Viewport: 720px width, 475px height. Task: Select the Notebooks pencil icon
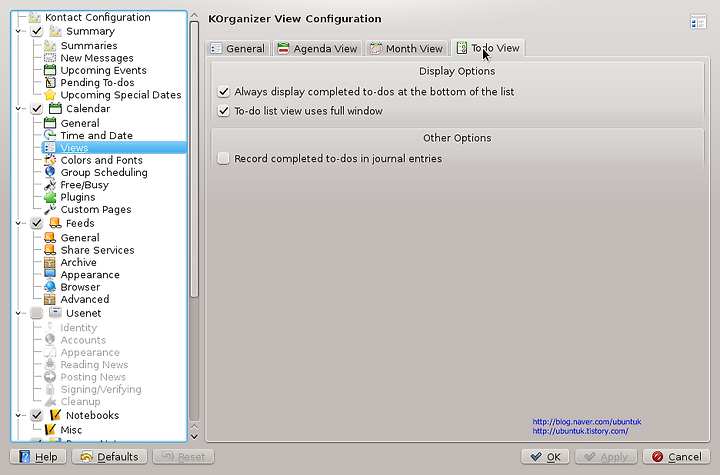pyautogui.click(x=55, y=415)
